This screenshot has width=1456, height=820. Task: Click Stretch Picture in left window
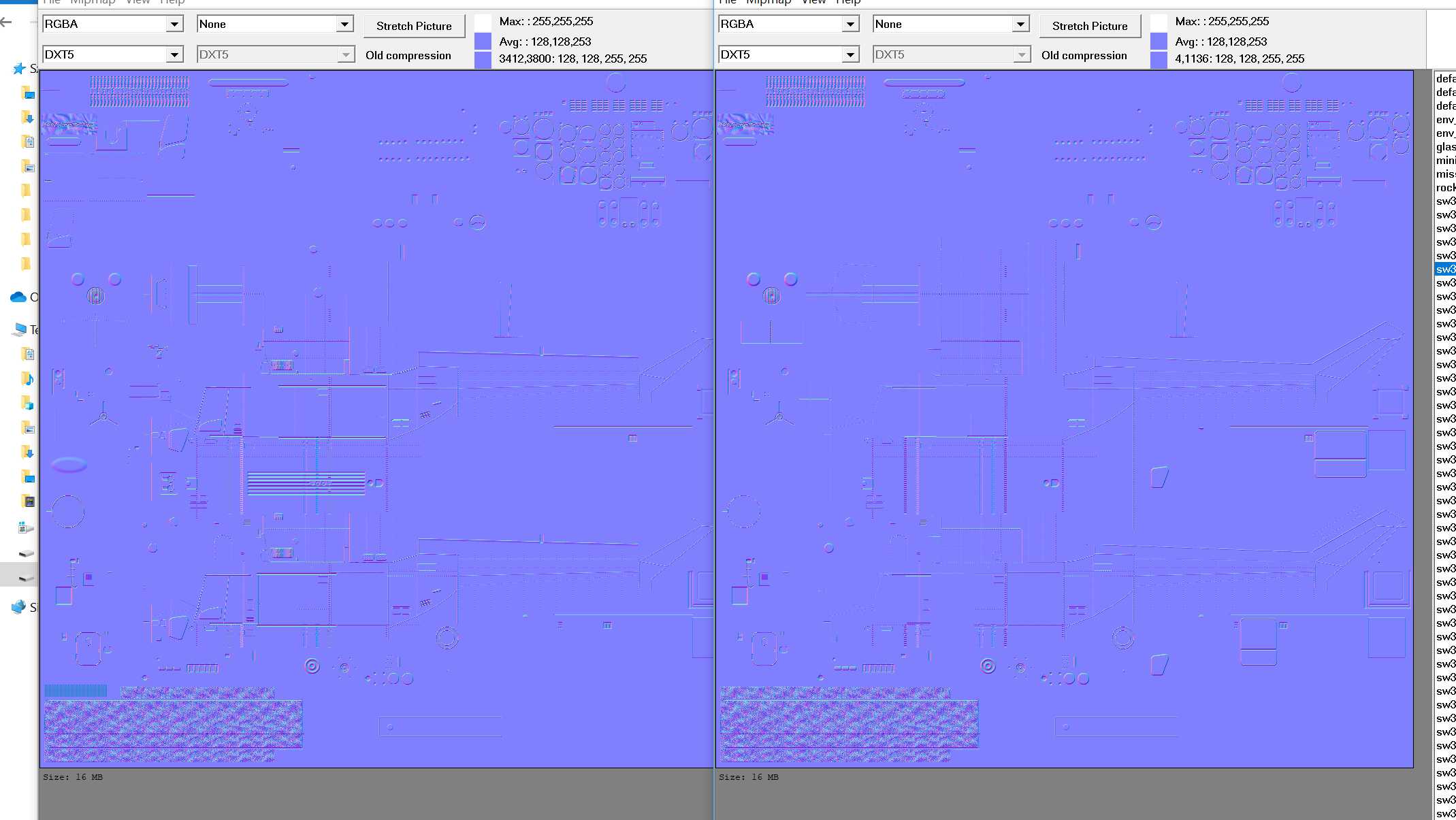click(414, 26)
